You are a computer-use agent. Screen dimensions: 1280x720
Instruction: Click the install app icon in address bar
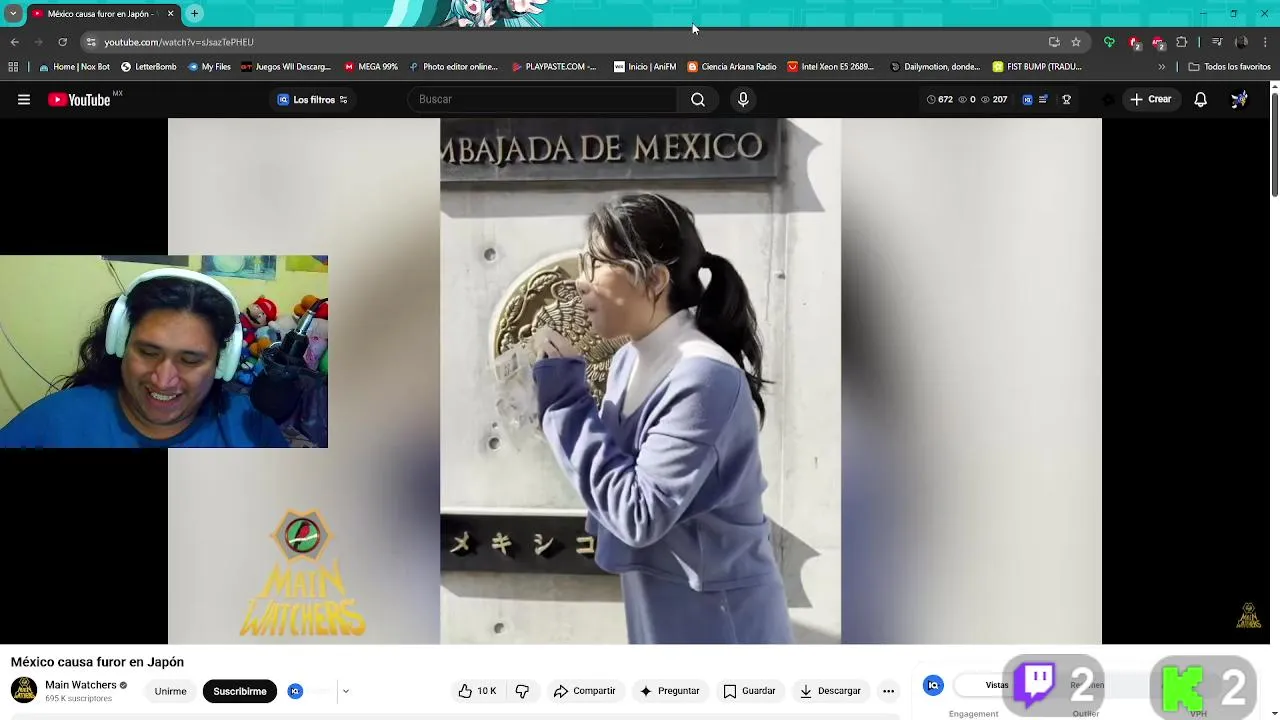point(1054,42)
